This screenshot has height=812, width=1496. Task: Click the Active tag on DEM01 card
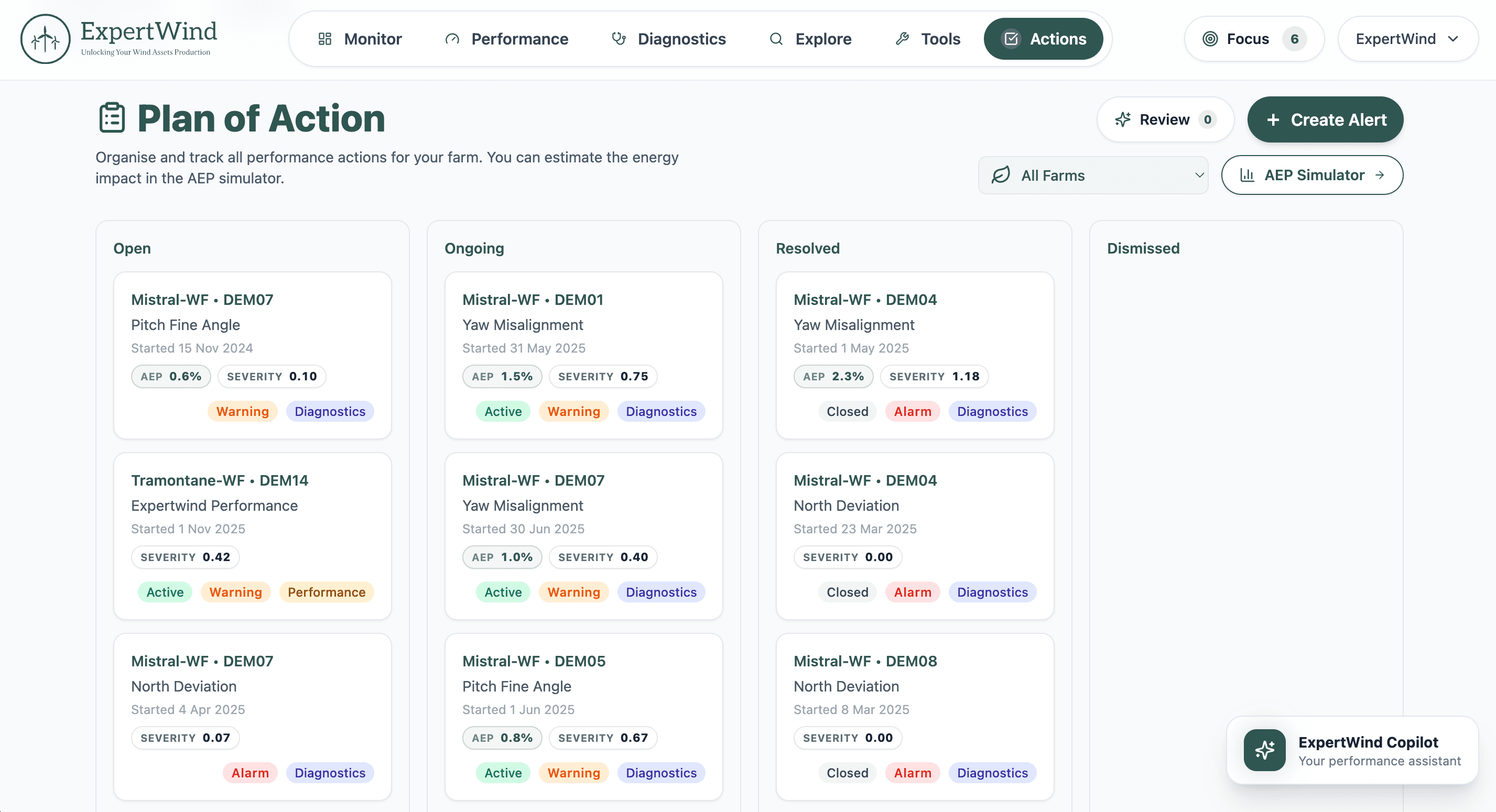coord(503,411)
